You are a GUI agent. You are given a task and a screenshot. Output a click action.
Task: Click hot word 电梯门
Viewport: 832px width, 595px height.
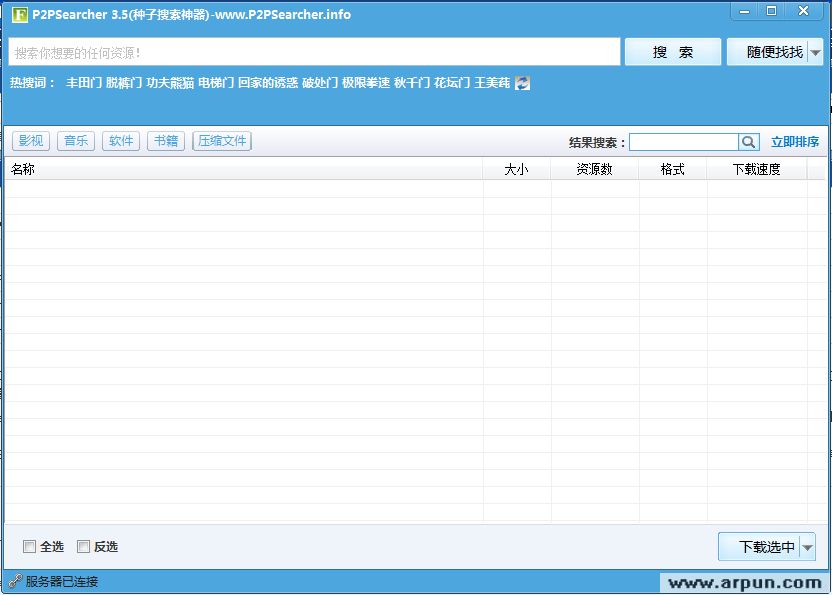click(216, 83)
